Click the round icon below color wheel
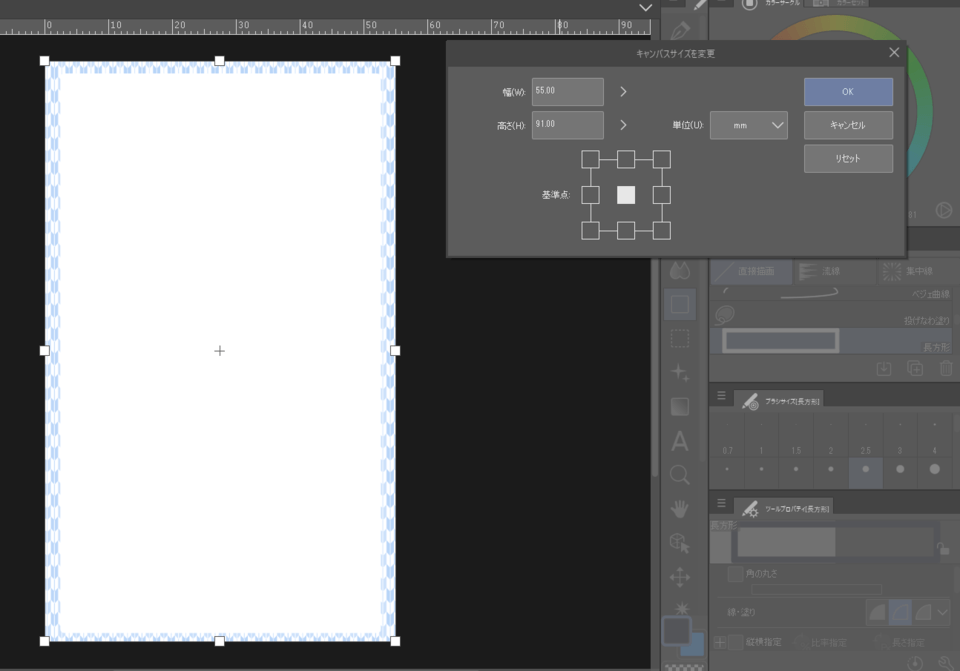This screenshot has width=960, height=671. tap(943, 211)
